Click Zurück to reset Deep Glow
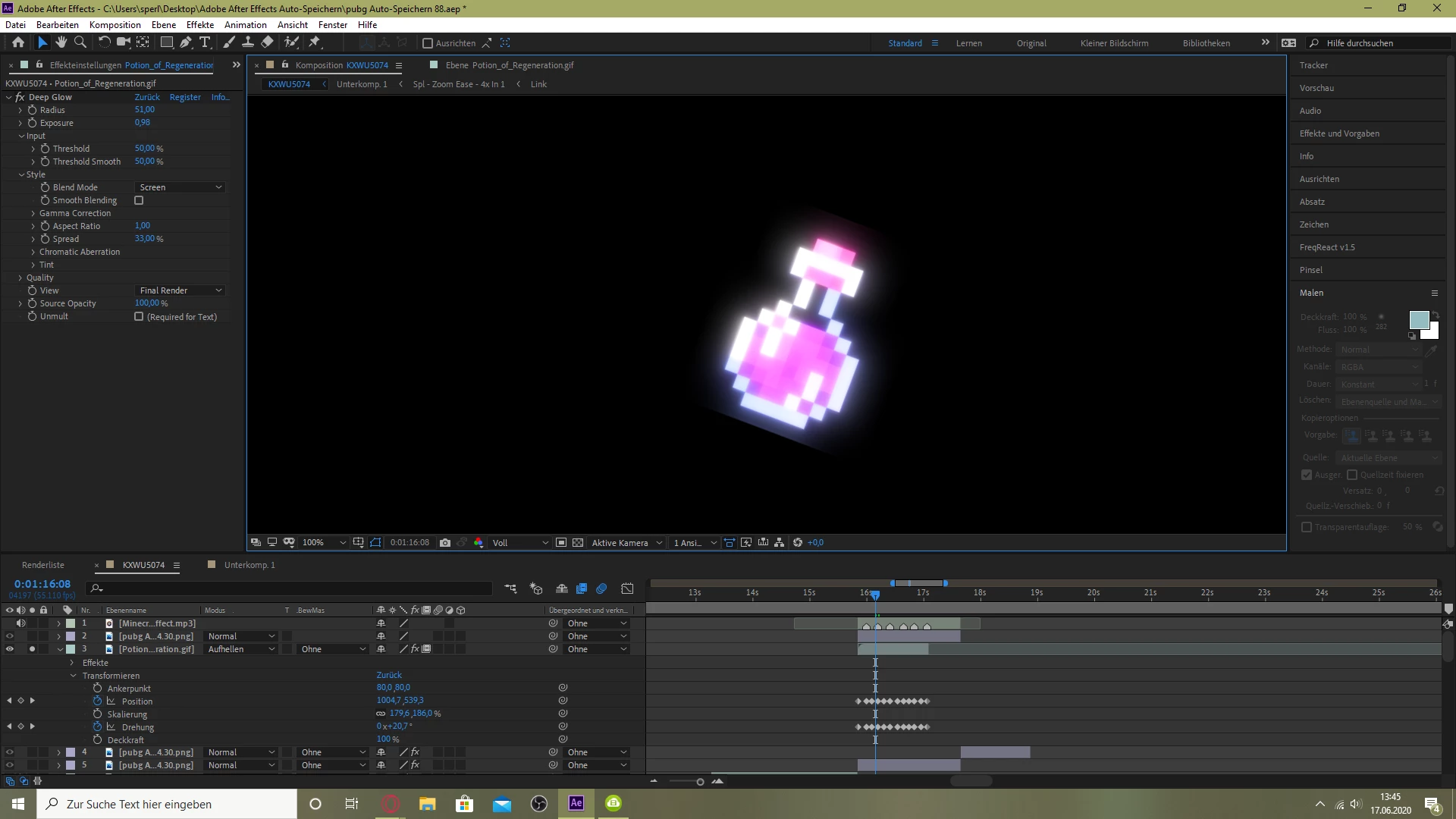1456x819 pixels. [x=147, y=97]
